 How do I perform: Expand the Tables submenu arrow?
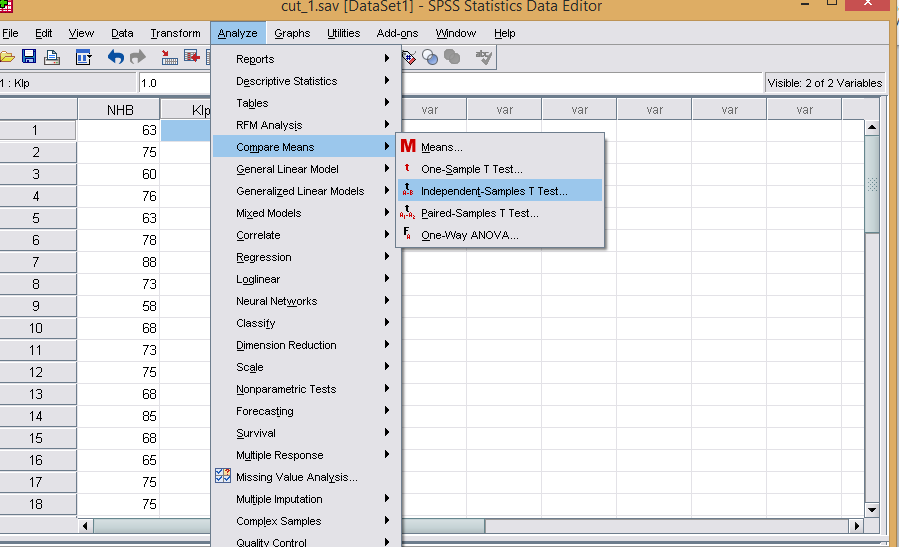[x=387, y=103]
